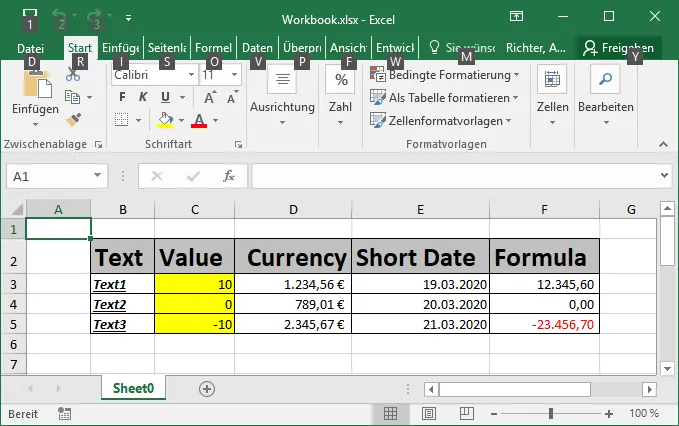679x426 pixels.
Task: Click the insert function fx icon
Action: pos(229,176)
